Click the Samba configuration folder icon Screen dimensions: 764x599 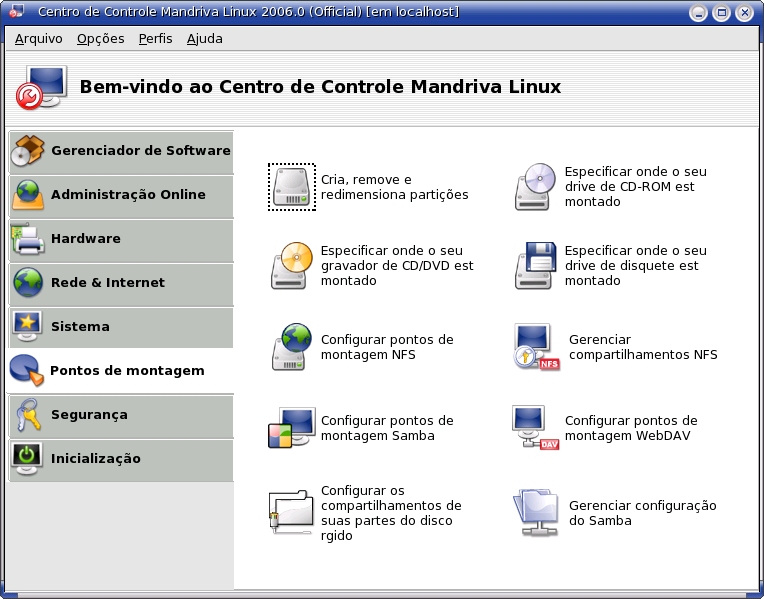(x=535, y=512)
